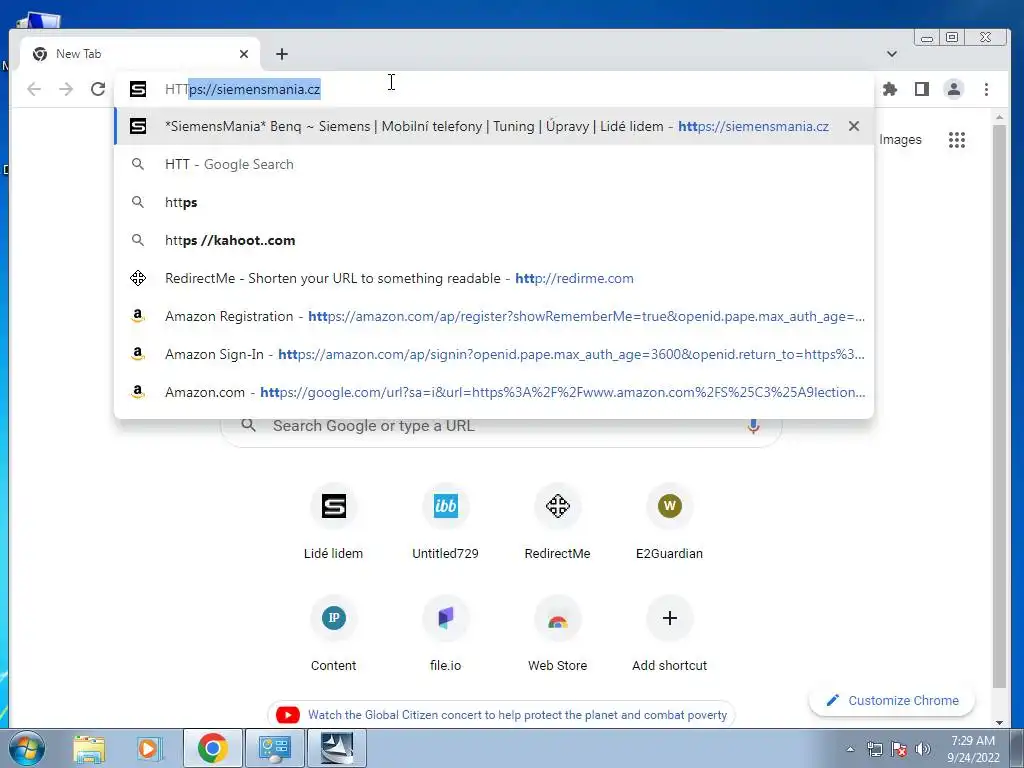The width and height of the screenshot is (1024, 768).
Task: Open the Action Center flag icon
Action: coord(899,749)
